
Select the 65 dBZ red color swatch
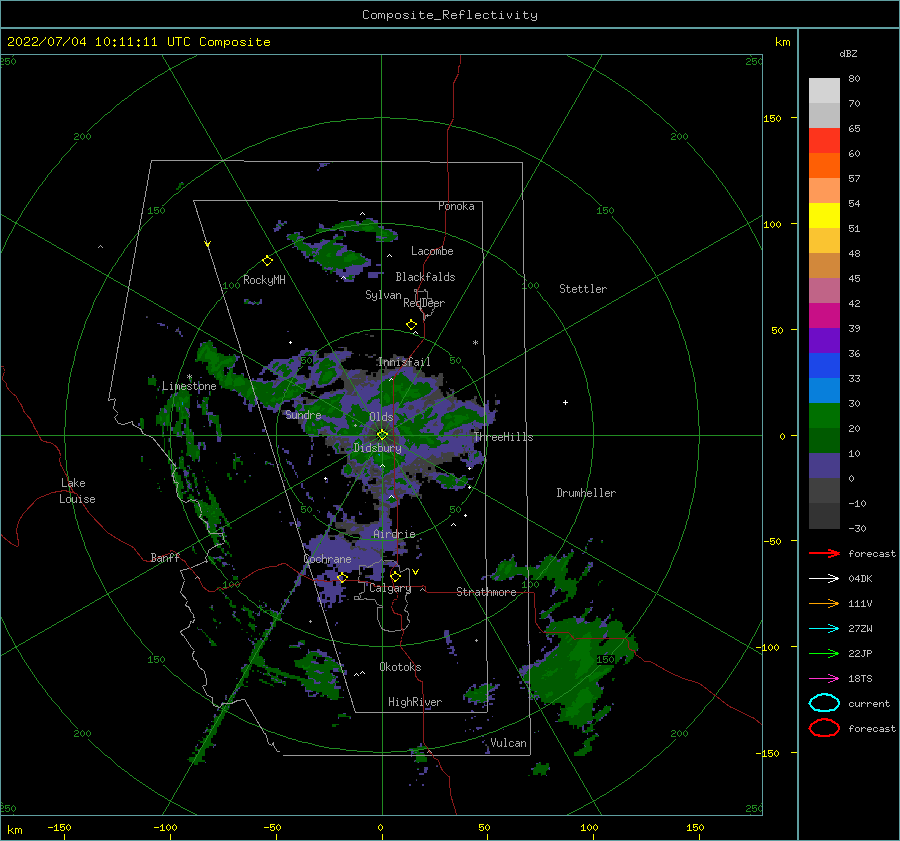pos(824,141)
